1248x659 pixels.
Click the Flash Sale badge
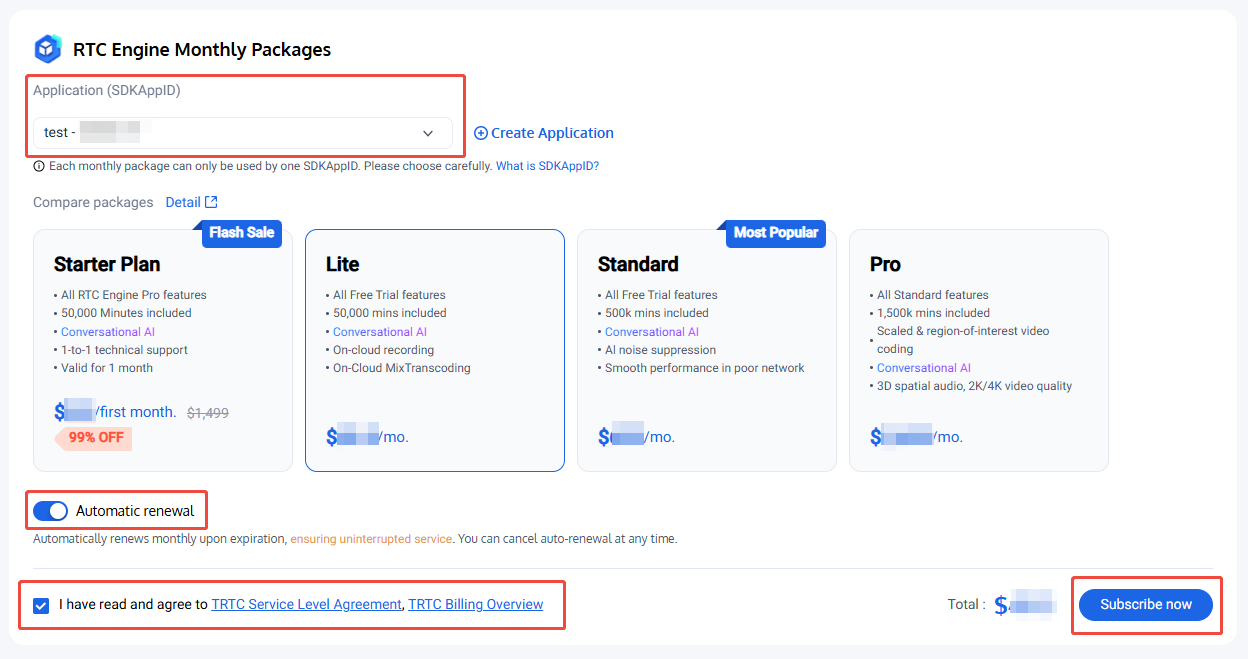tap(241, 233)
